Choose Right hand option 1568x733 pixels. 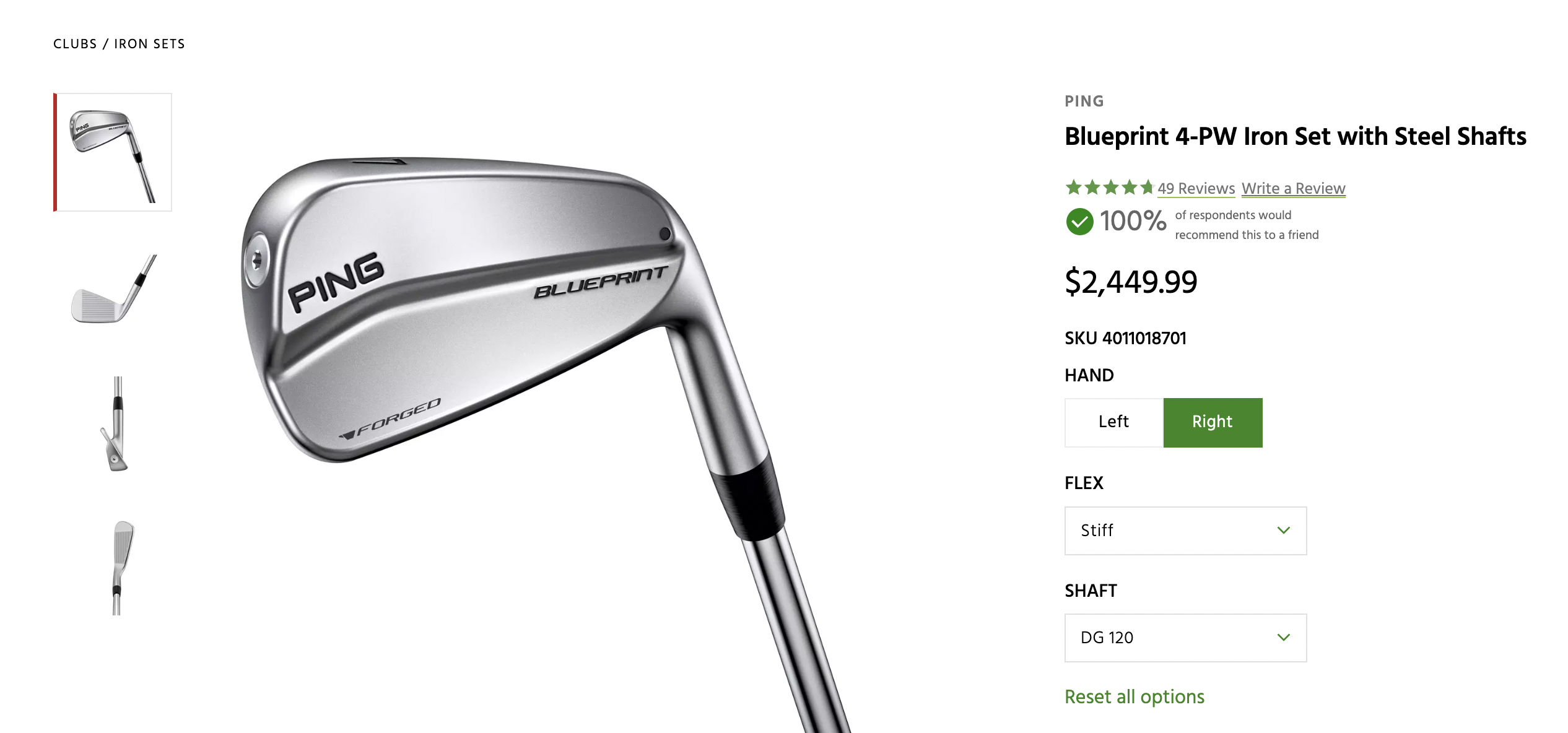click(1213, 422)
